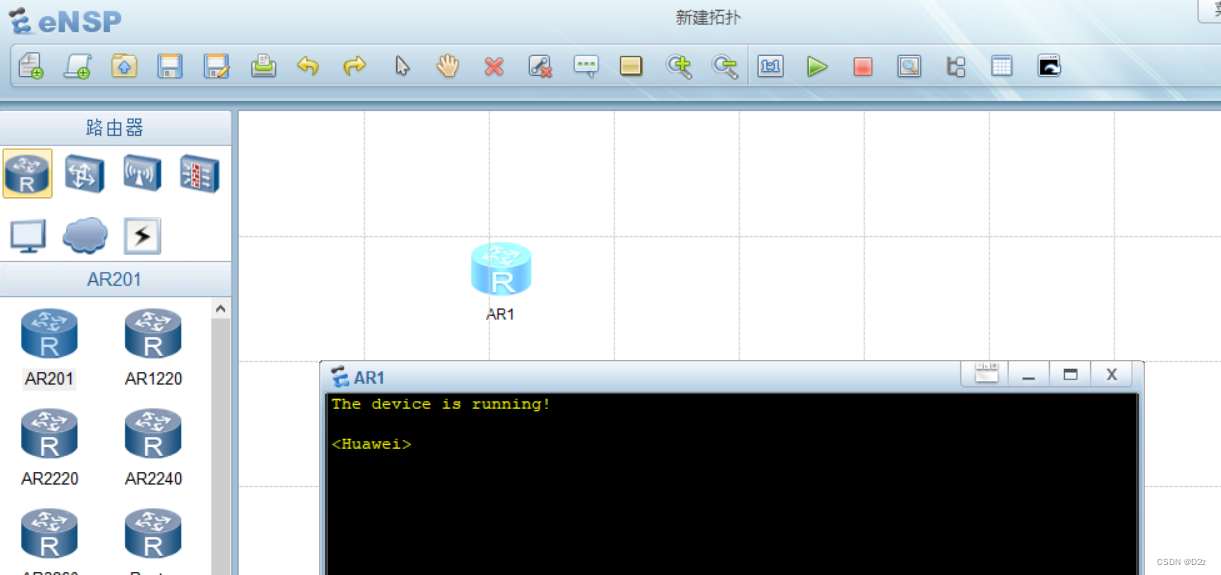The image size is (1221, 575).
Task: Select the AR1 router on the canvas
Action: click(501, 270)
